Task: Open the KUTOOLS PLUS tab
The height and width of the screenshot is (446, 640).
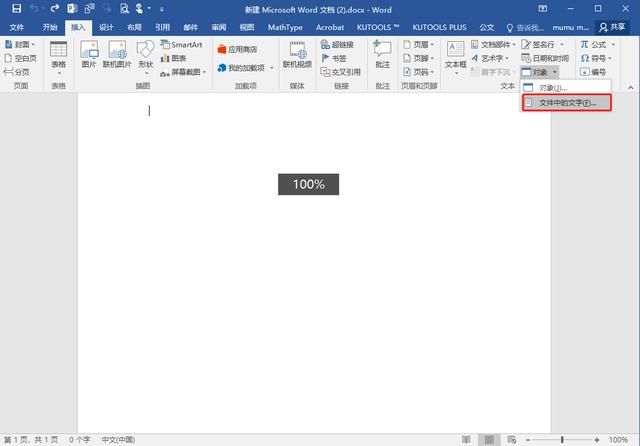Action: click(x=439, y=27)
